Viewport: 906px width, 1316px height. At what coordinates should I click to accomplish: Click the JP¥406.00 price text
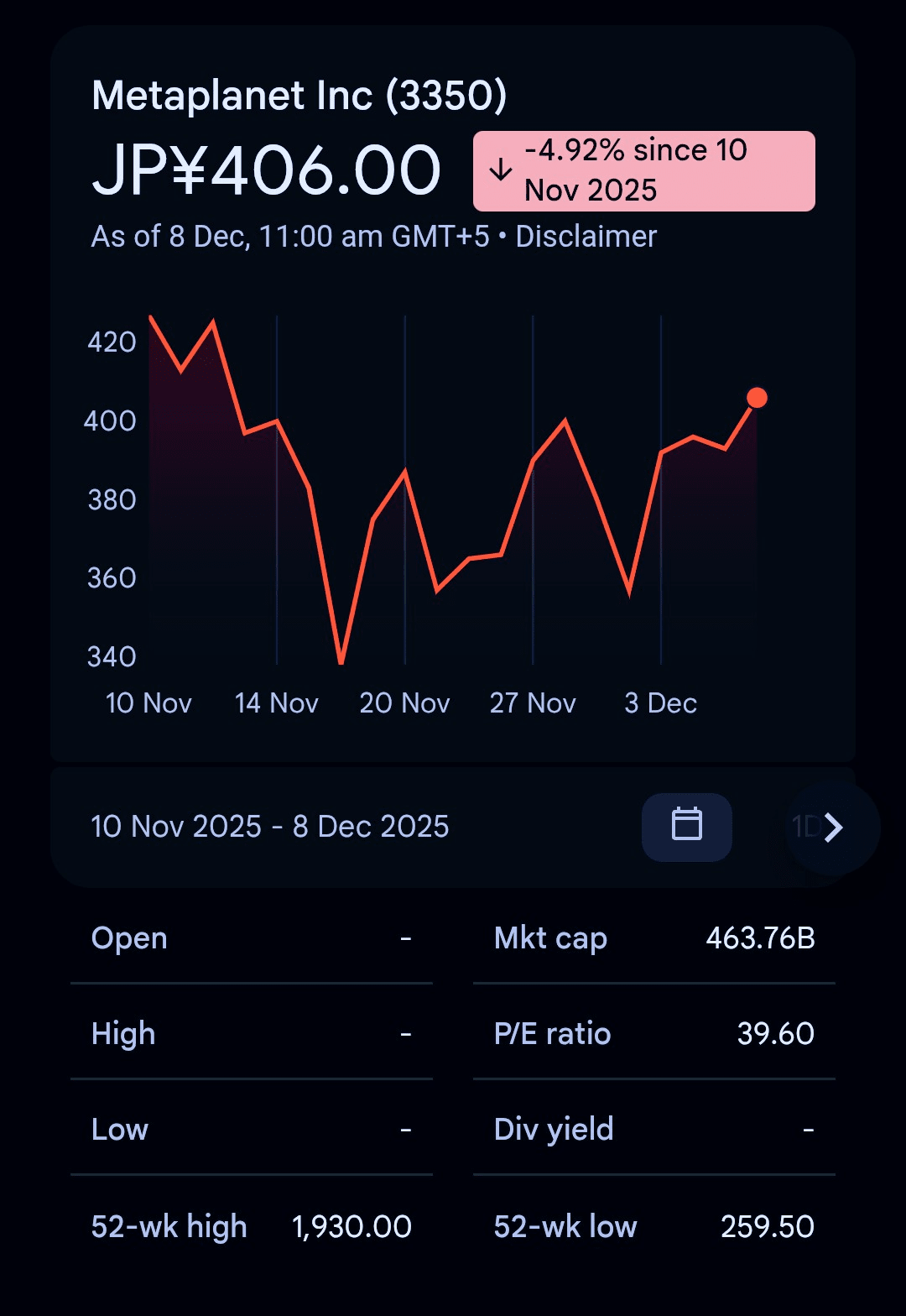pyautogui.click(x=266, y=171)
